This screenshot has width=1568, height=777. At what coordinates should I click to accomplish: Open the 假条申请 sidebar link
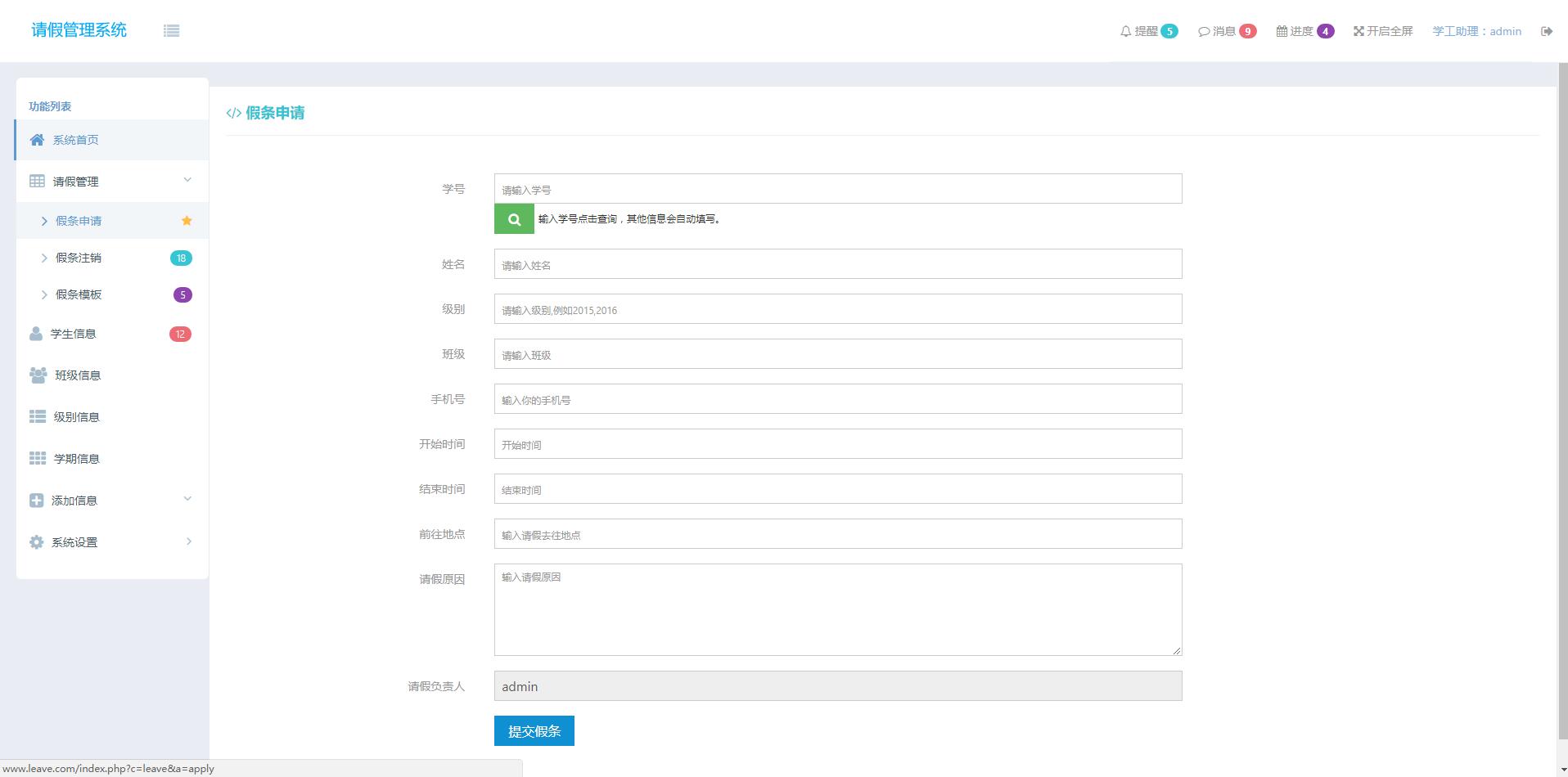point(112,221)
